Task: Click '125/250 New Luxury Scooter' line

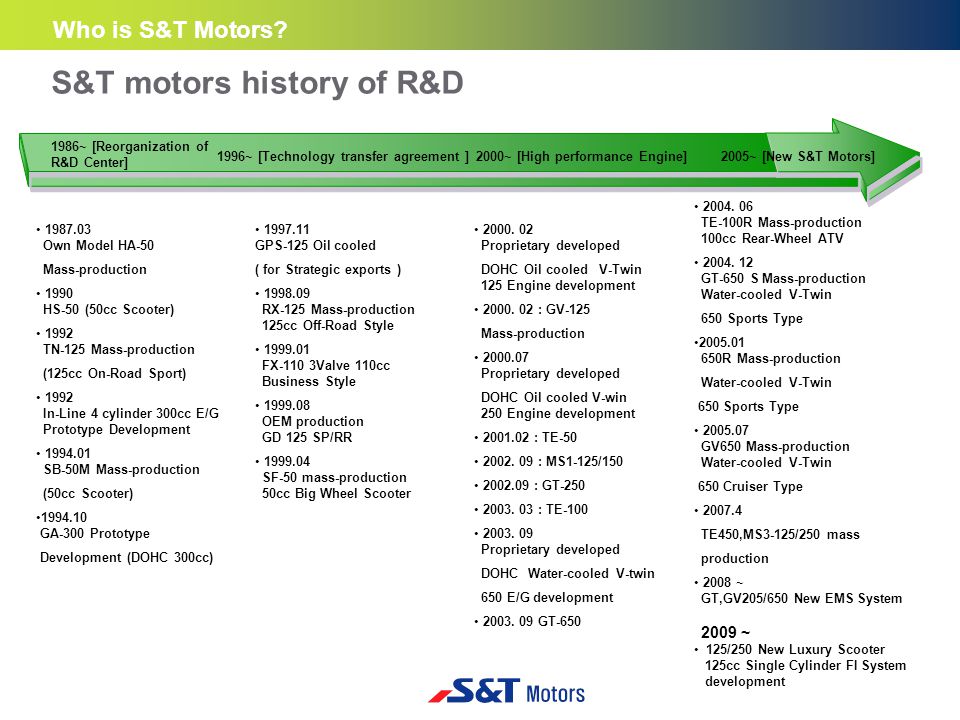Action: click(795, 650)
